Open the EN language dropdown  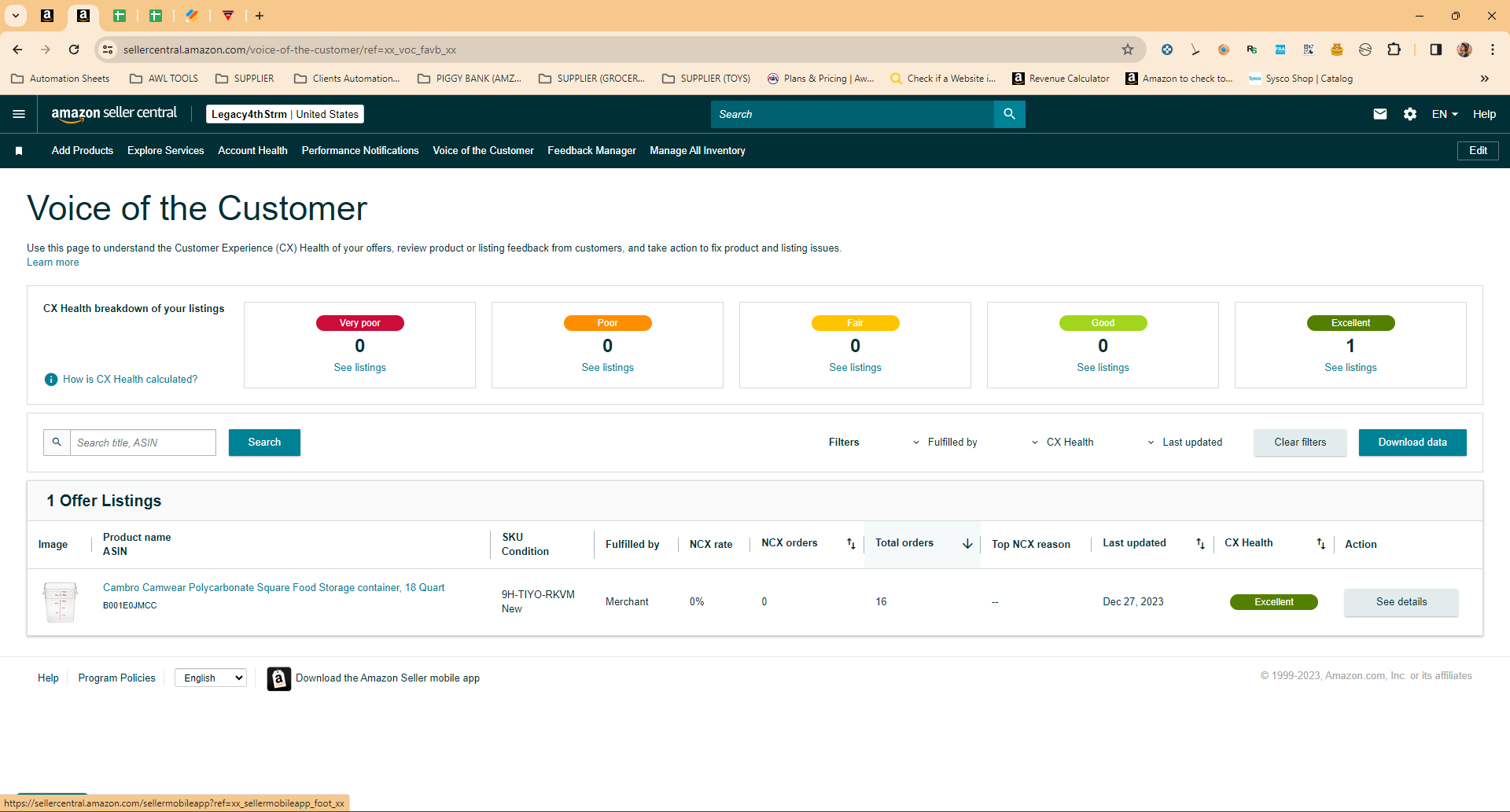click(x=1445, y=114)
